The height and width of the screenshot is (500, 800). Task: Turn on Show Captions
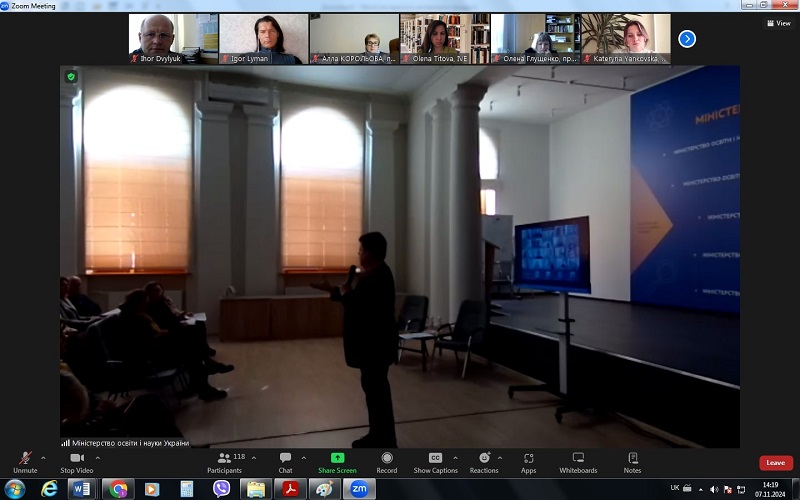(x=435, y=462)
